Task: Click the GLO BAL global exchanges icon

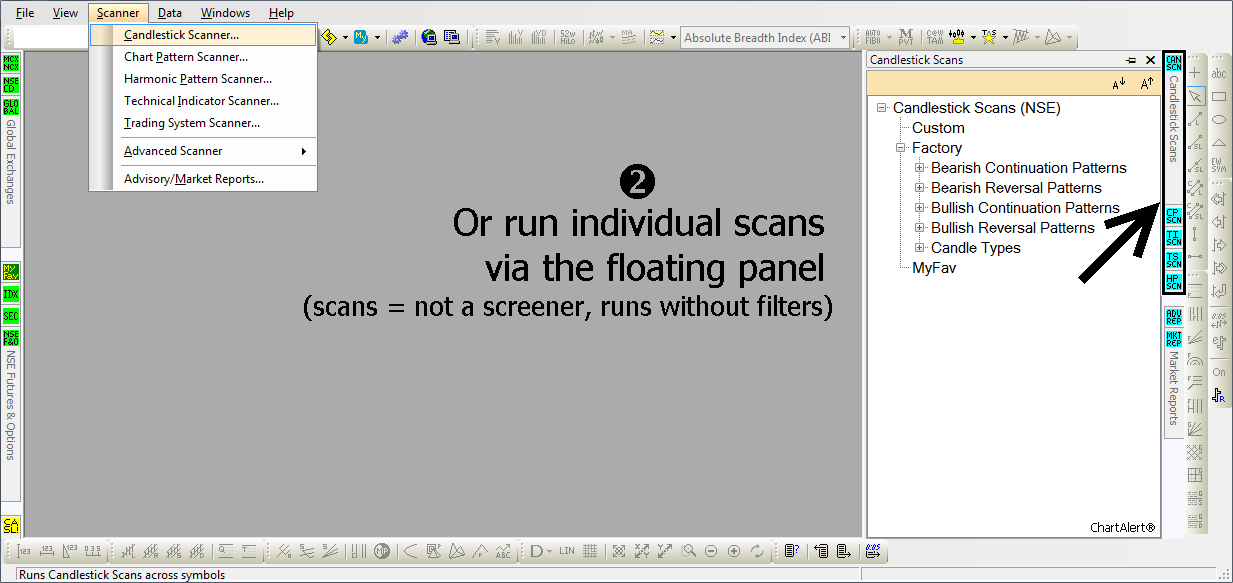Action: (x=11, y=107)
